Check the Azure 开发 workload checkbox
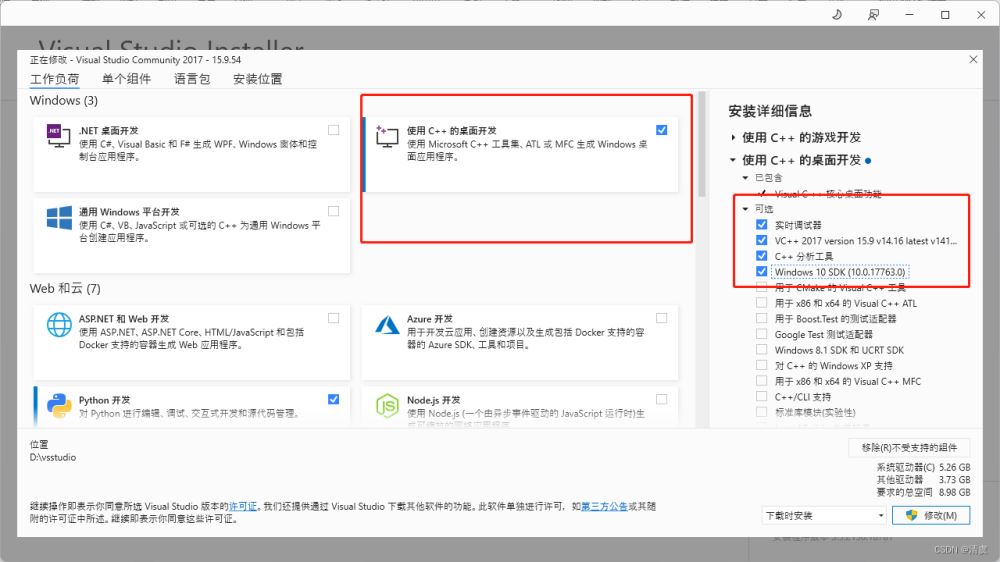This screenshot has width=1000, height=562. 662,318
